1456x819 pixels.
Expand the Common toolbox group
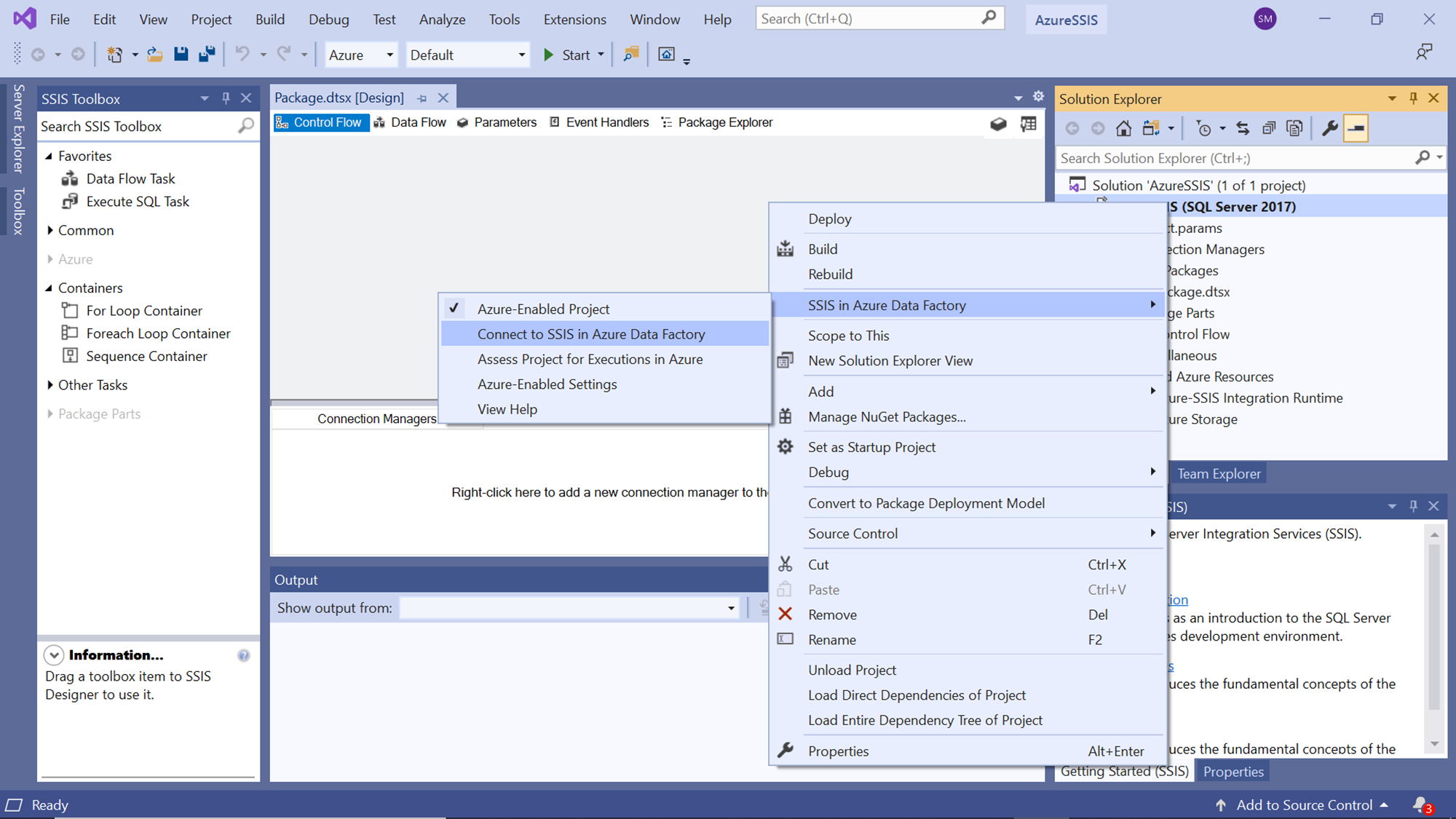tap(50, 230)
